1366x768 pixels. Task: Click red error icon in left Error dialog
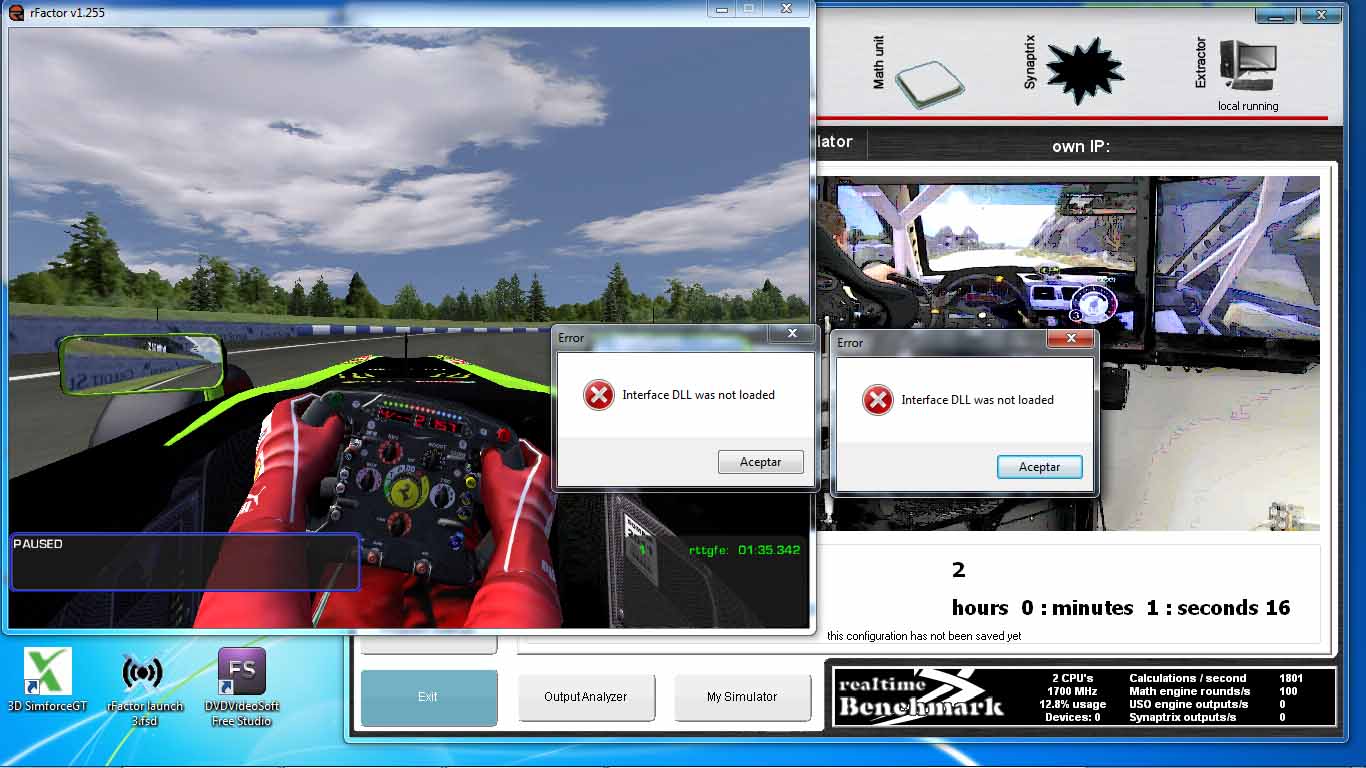tap(598, 396)
